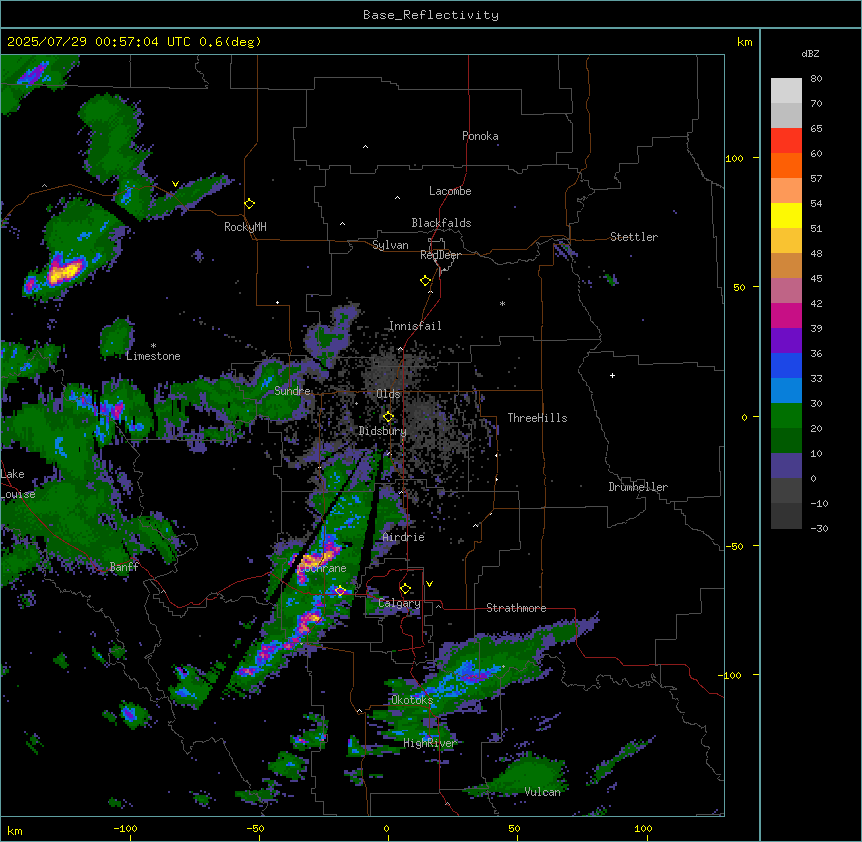The height and width of the screenshot is (842, 862).
Task: Click the Cochrane city label
Action: tap(322, 568)
